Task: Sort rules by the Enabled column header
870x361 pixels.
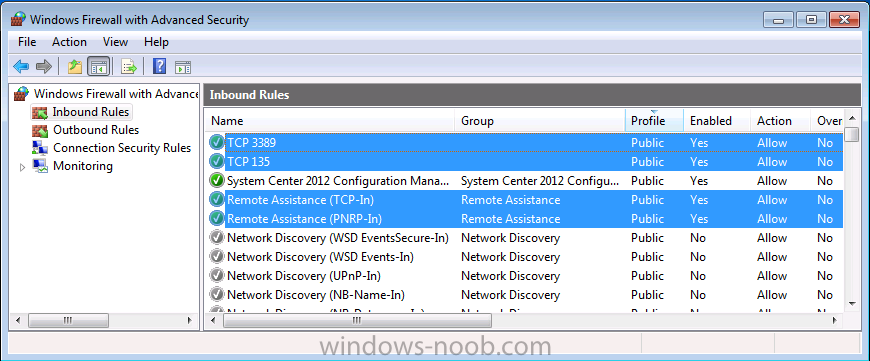Action: click(x=717, y=121)
